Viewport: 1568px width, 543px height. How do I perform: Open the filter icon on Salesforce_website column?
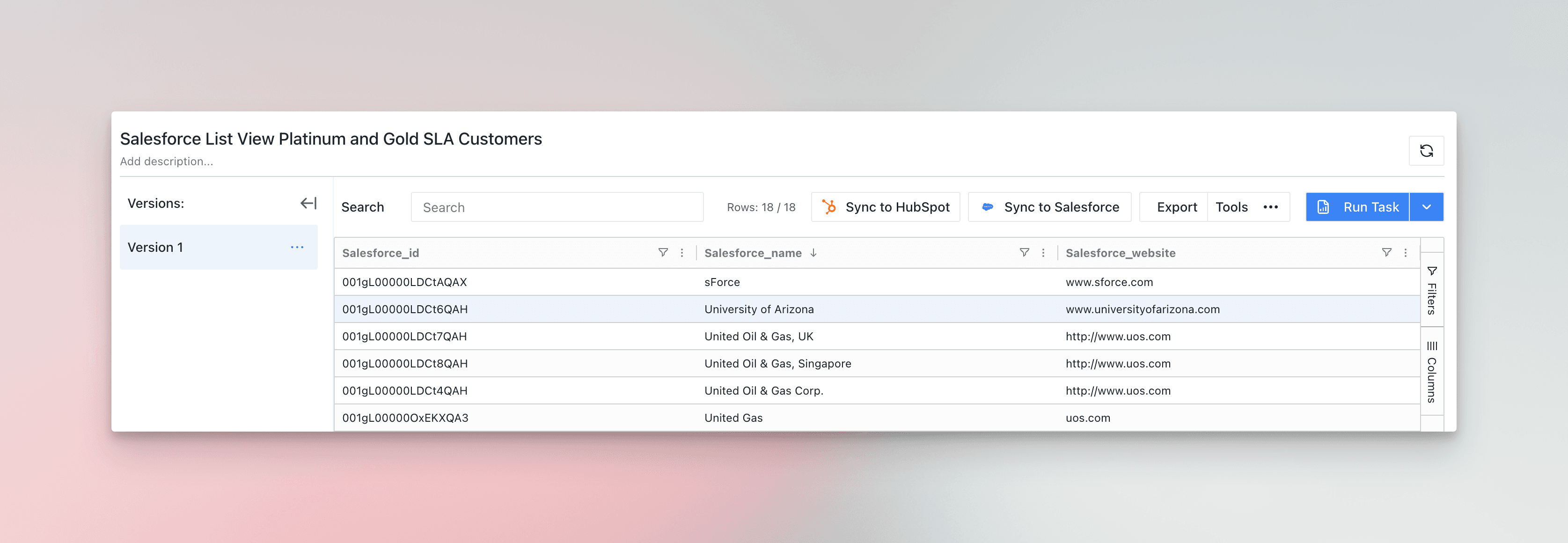(1387, 253)
